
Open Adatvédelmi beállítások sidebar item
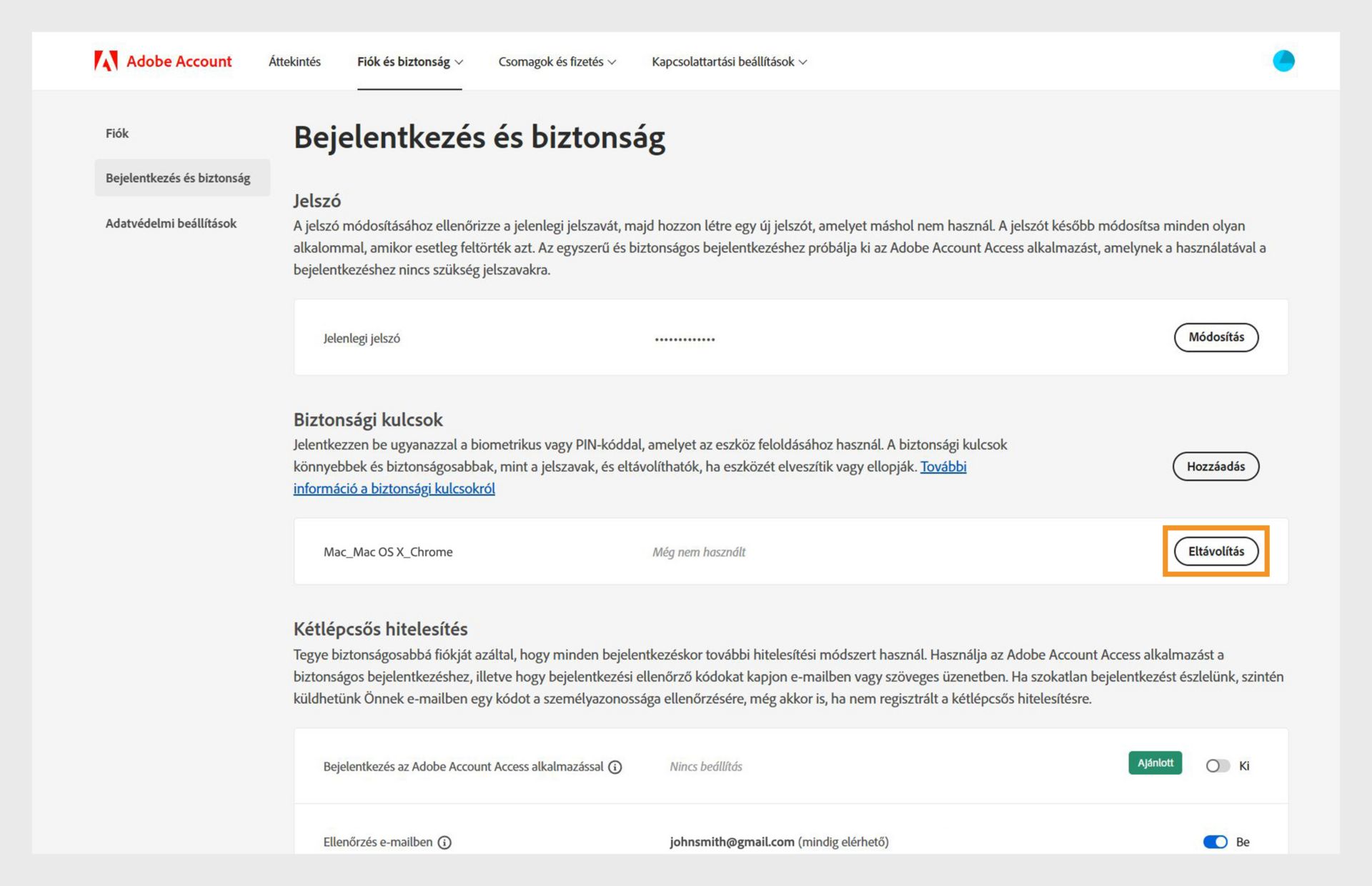171,224
